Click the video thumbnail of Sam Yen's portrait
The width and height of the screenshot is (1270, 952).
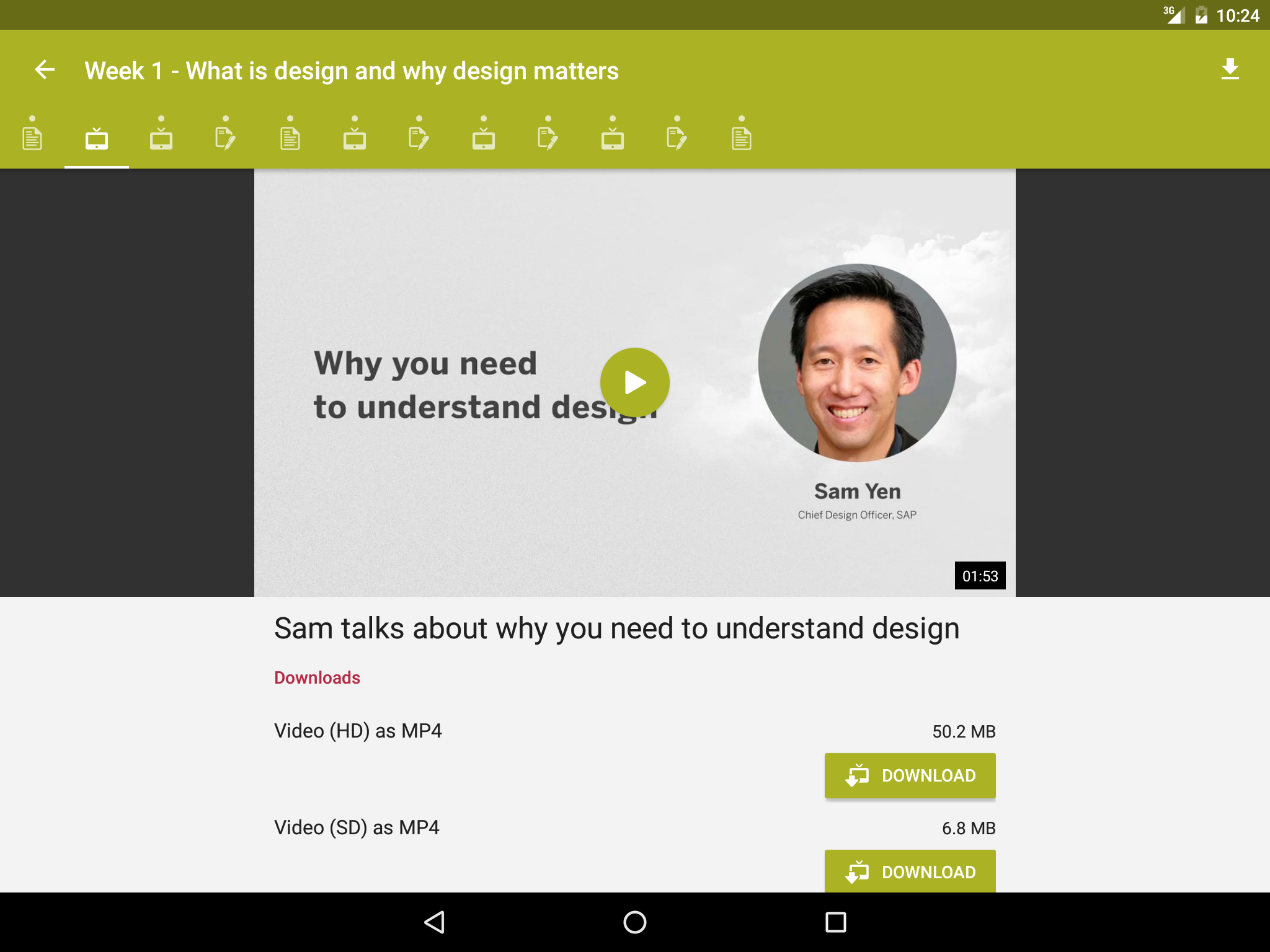(857, 363)
